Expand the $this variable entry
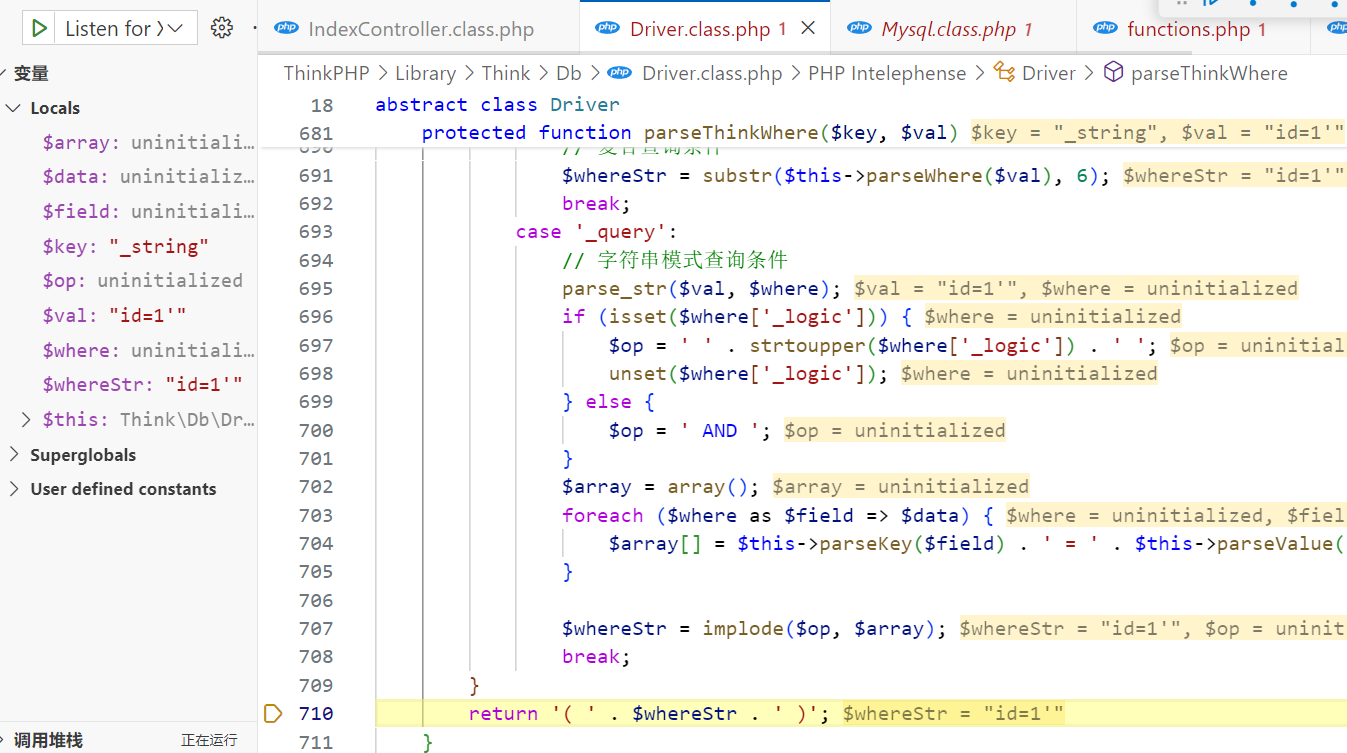The height and width of the screenshot is (753, 1347). (26, 420)
